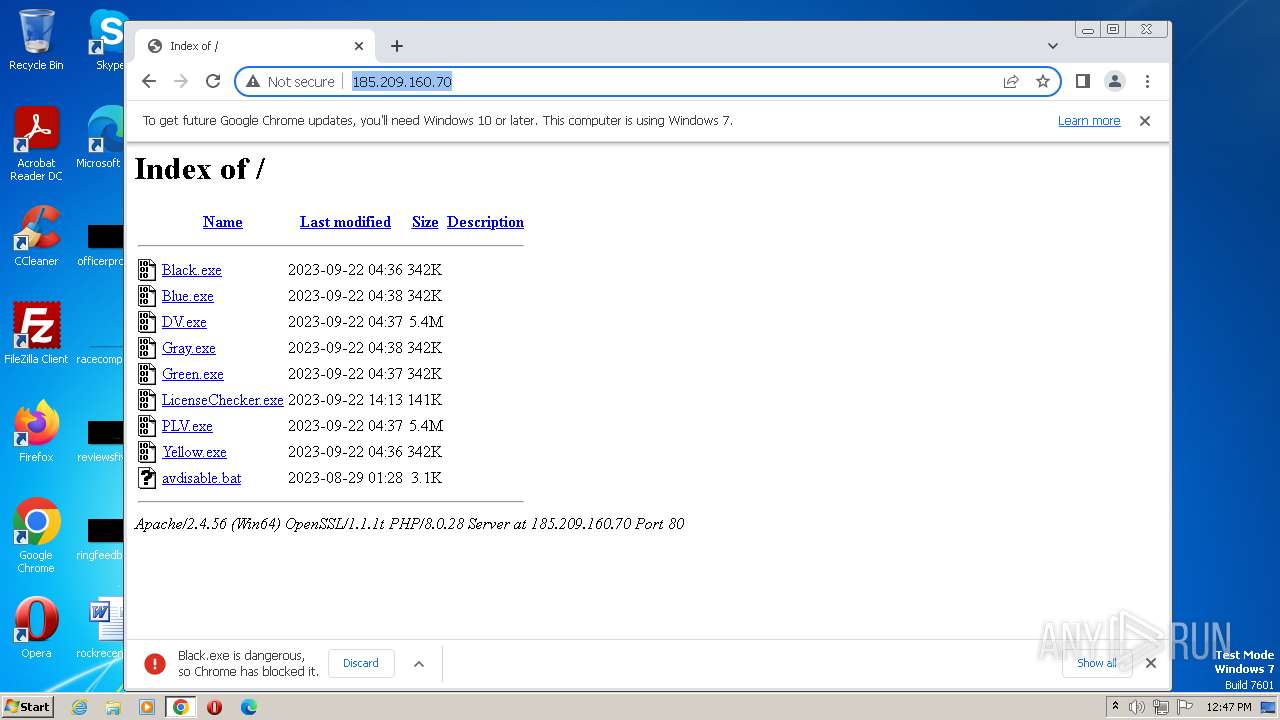Sort listing by Name column
The image size is (1280, 720).
223,222
